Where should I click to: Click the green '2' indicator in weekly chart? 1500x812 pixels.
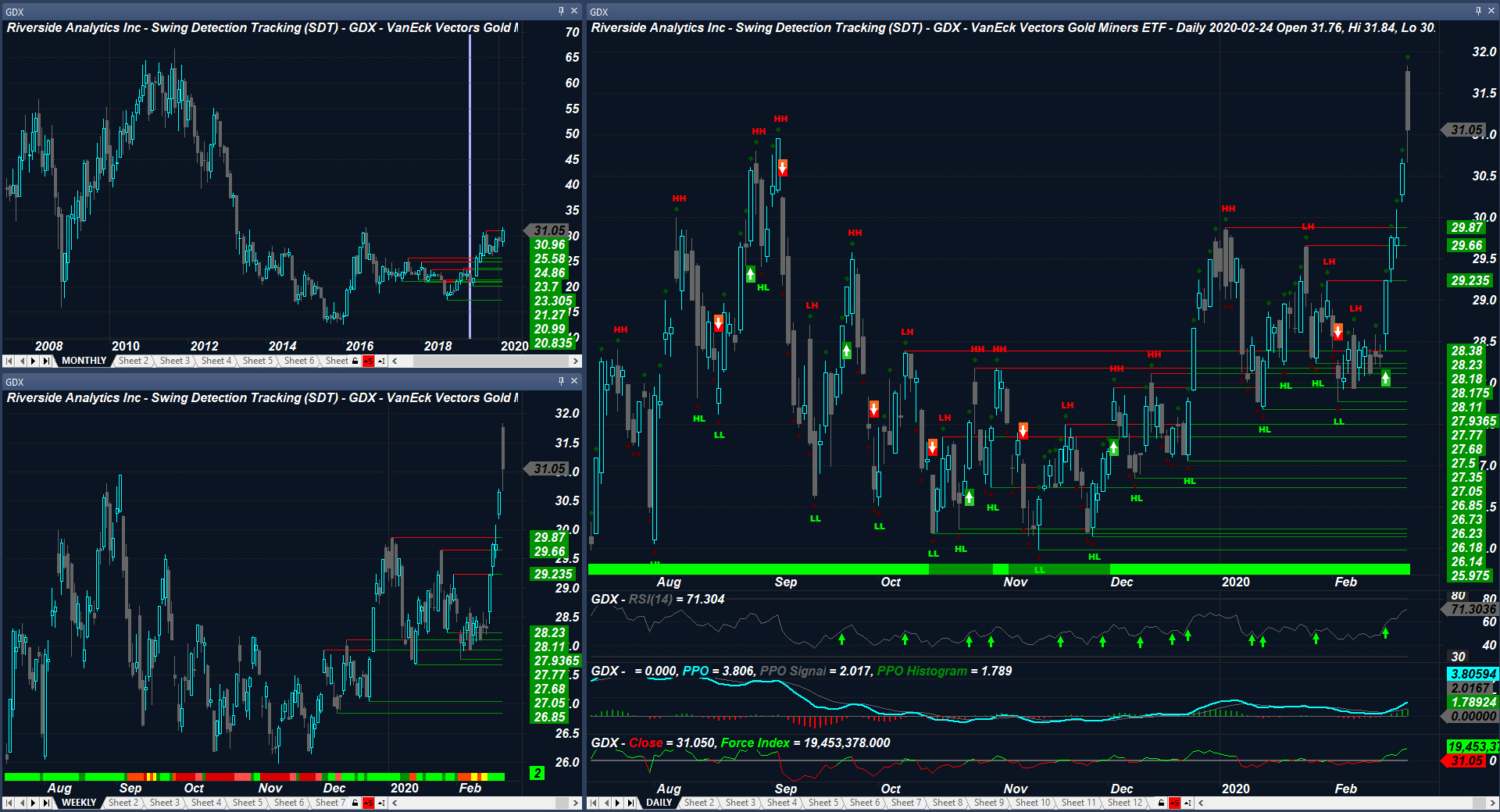[537, 773]
